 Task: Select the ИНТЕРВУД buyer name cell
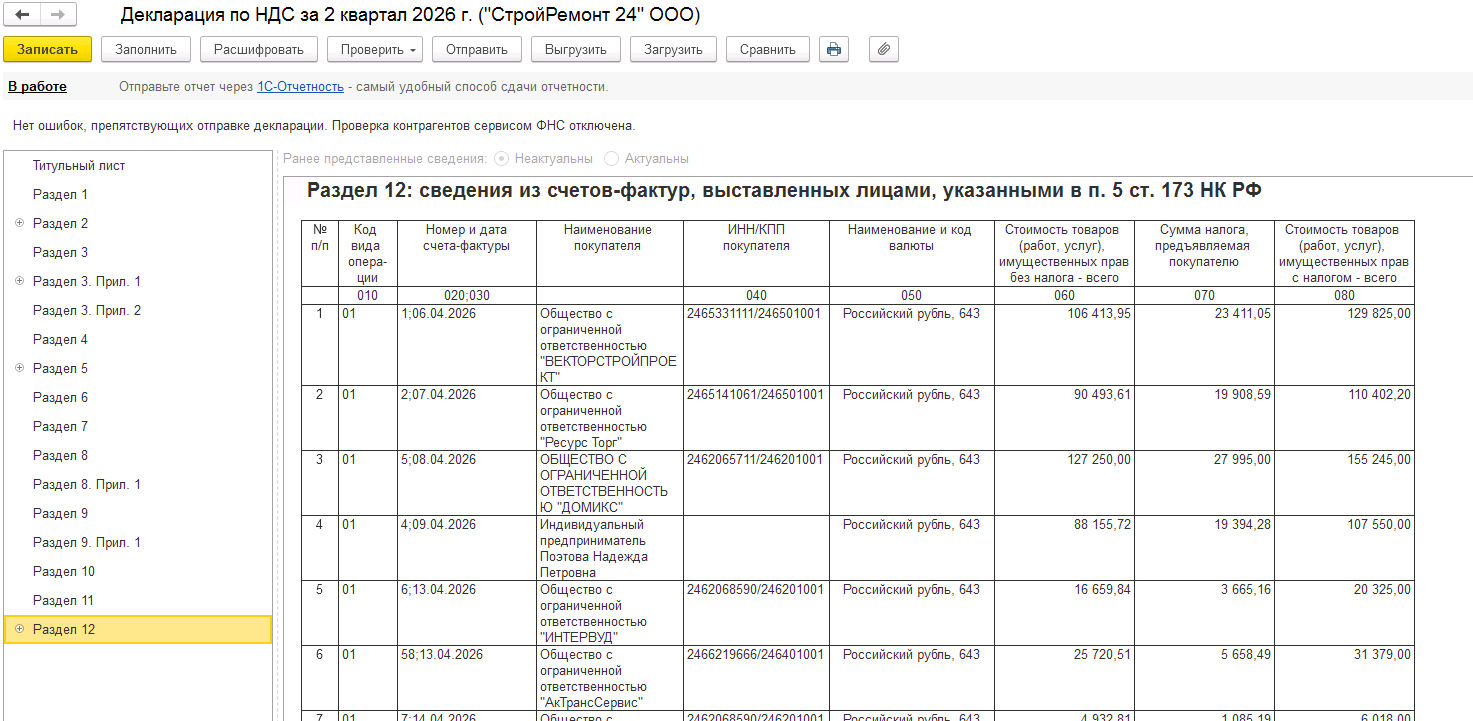pyautogui.click(x=610, y=613)
